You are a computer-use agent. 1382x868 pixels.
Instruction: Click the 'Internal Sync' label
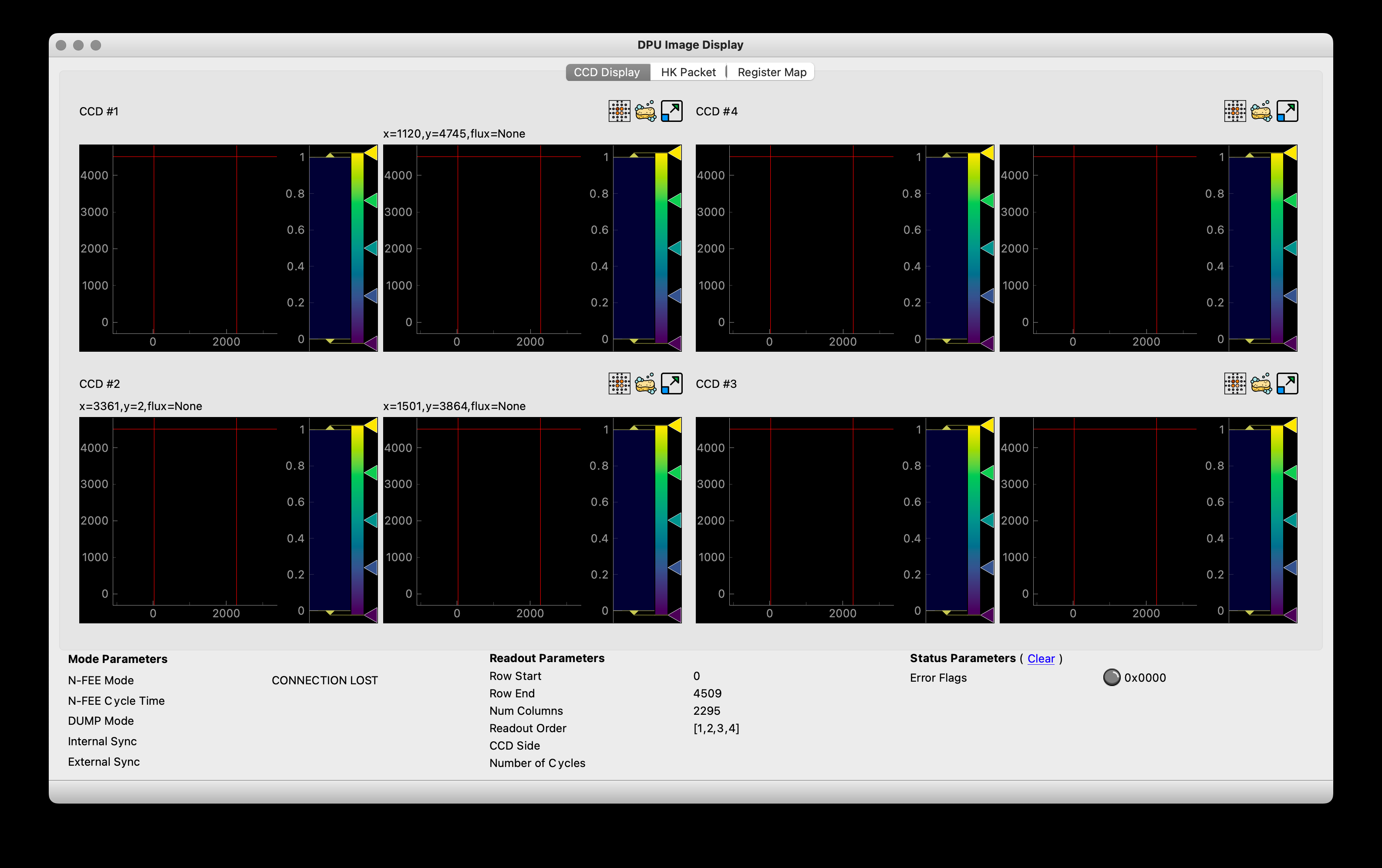pyautogui.click(x=102, y=741)
